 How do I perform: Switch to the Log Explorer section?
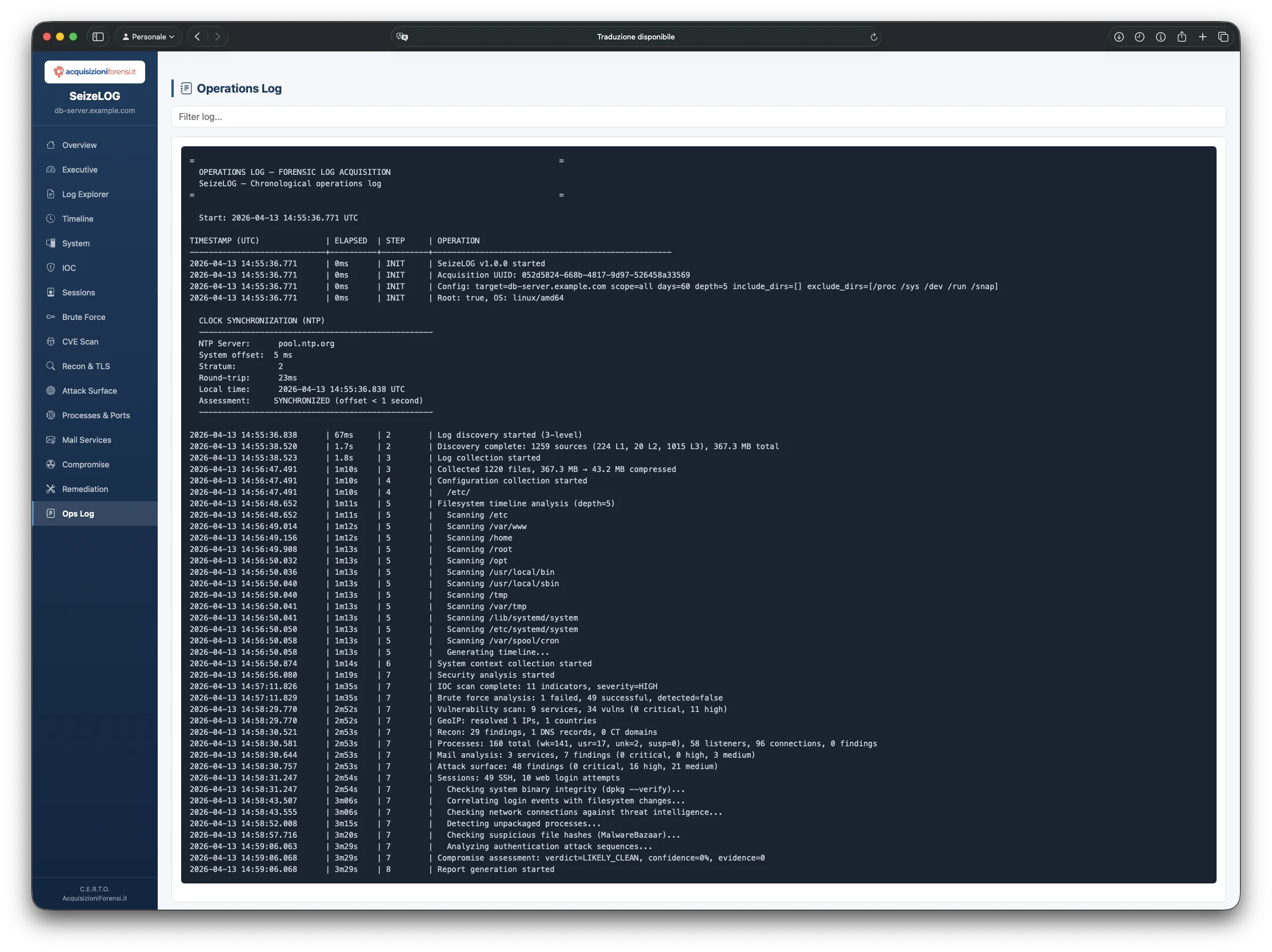click(85, 194)
